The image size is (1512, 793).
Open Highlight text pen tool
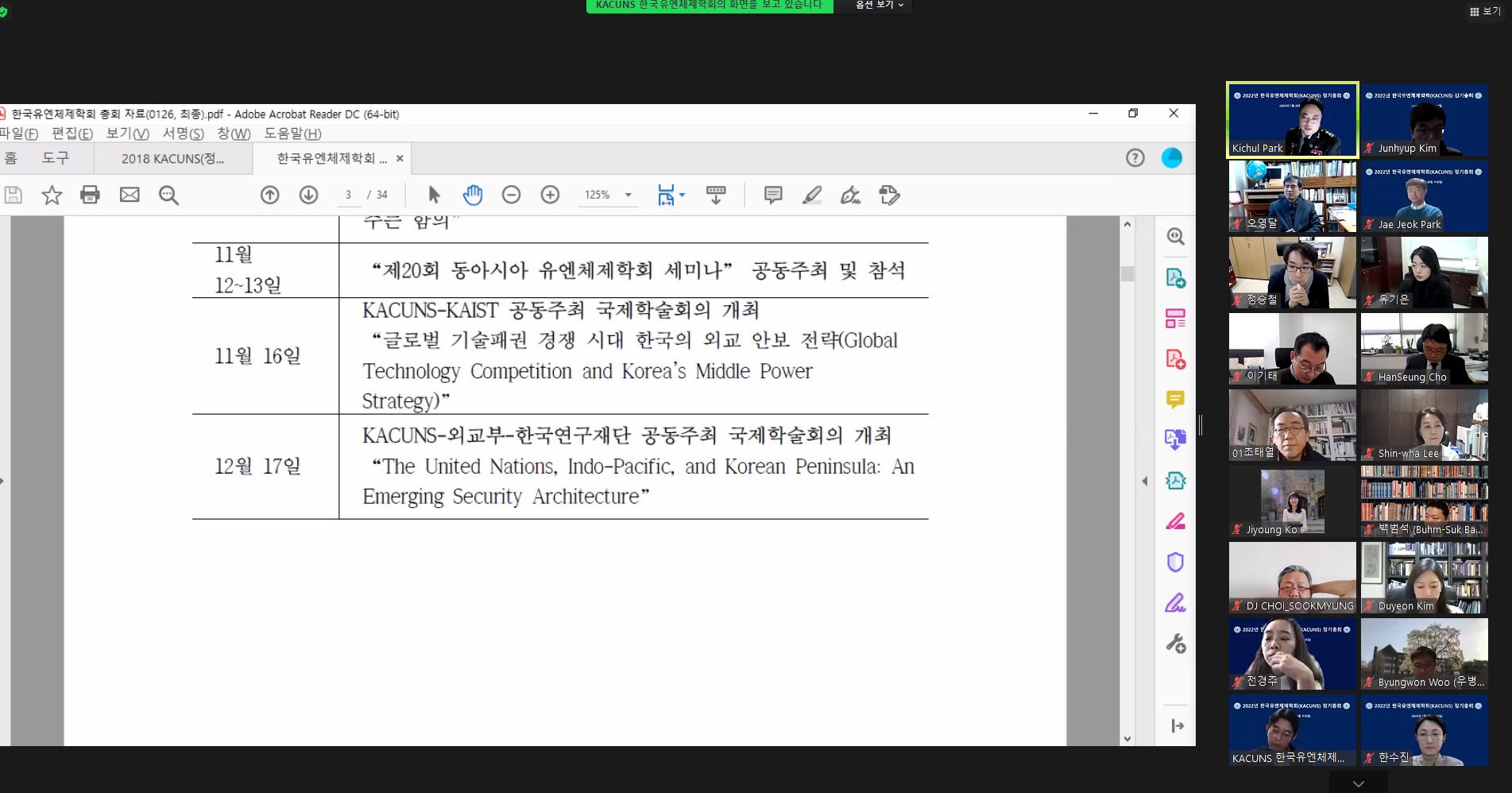pyautogui.click(x=811, y=195)
